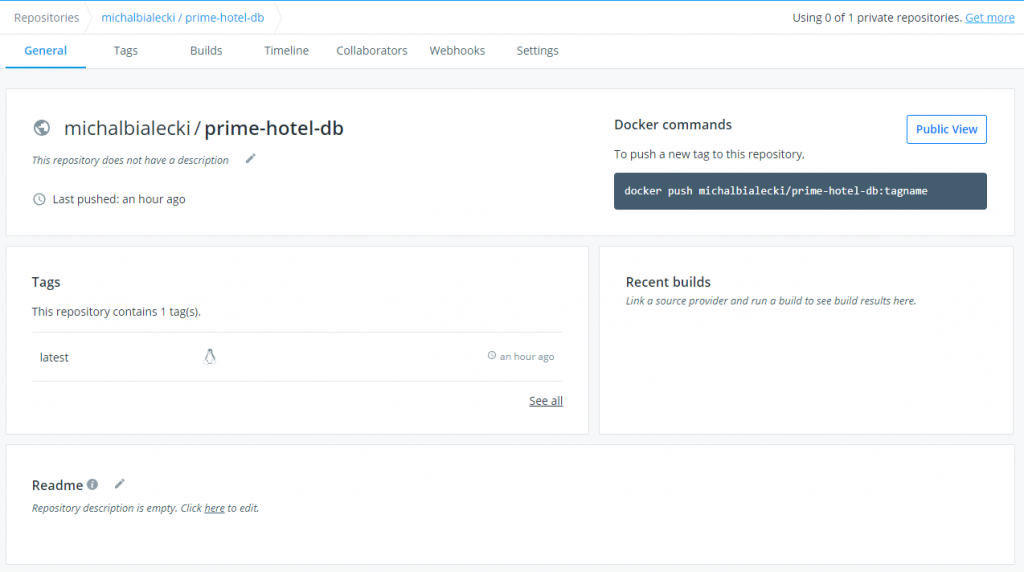Select the docker push command box
Viewport: 1024px width, 572px height.
(800, 191)
